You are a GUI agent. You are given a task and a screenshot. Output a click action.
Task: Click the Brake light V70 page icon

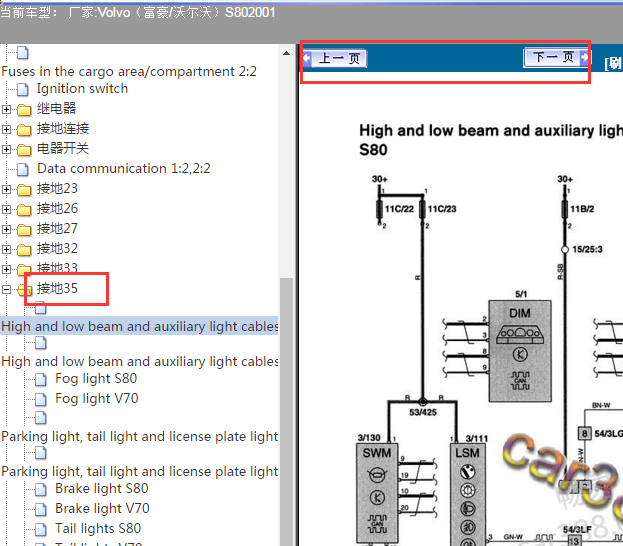(x=41, y=509)
